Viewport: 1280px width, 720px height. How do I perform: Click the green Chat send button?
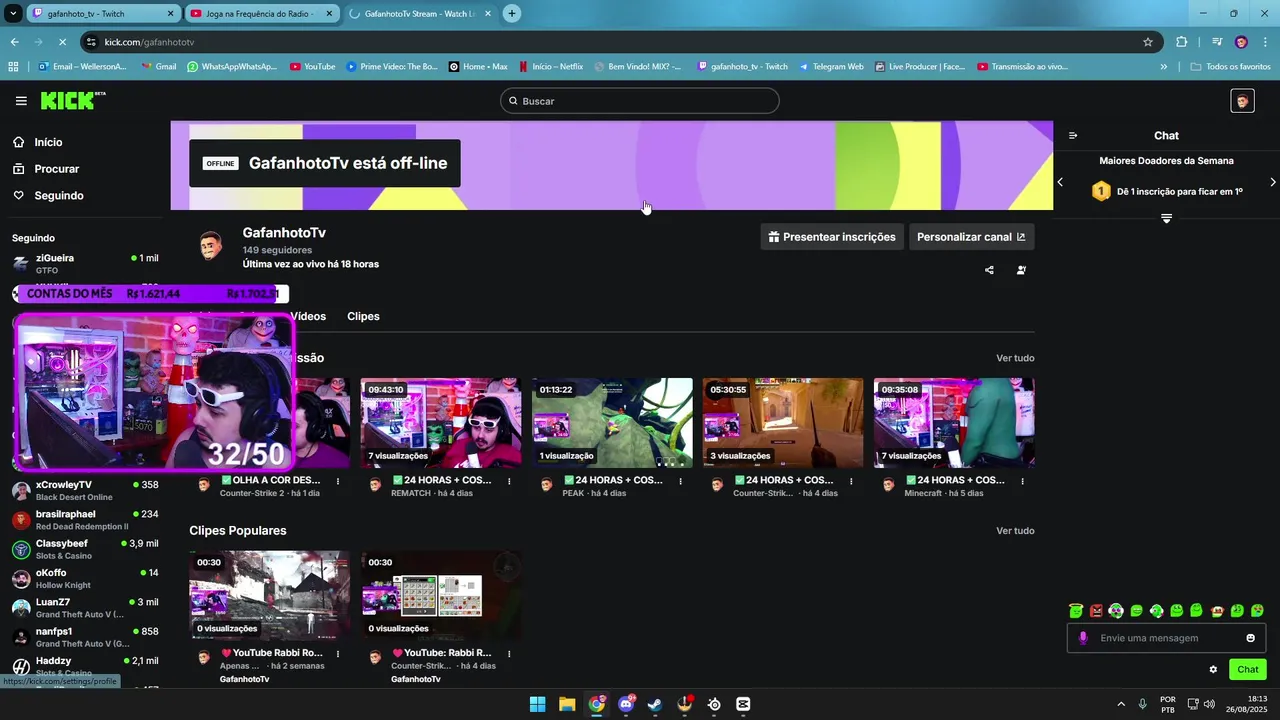1248,670
